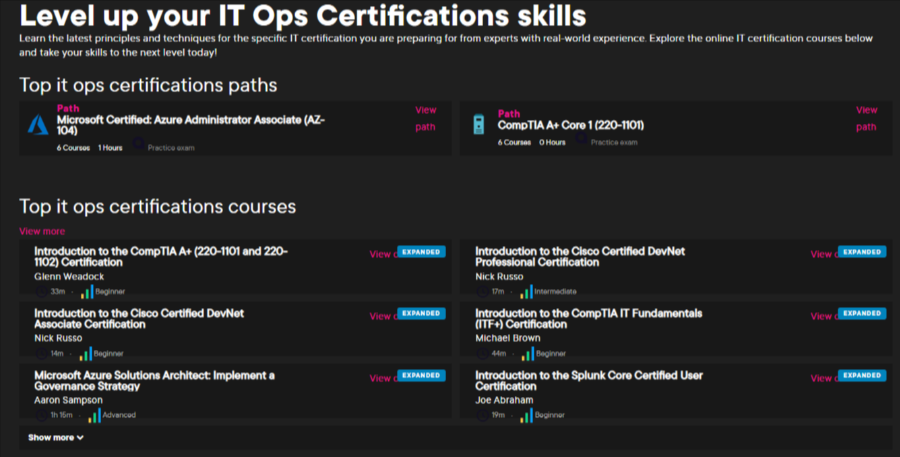This screenshot has height=457, width=900.
Task: Click level bars icon on CompTIA ITF+ course
Action: pos(527,354)
